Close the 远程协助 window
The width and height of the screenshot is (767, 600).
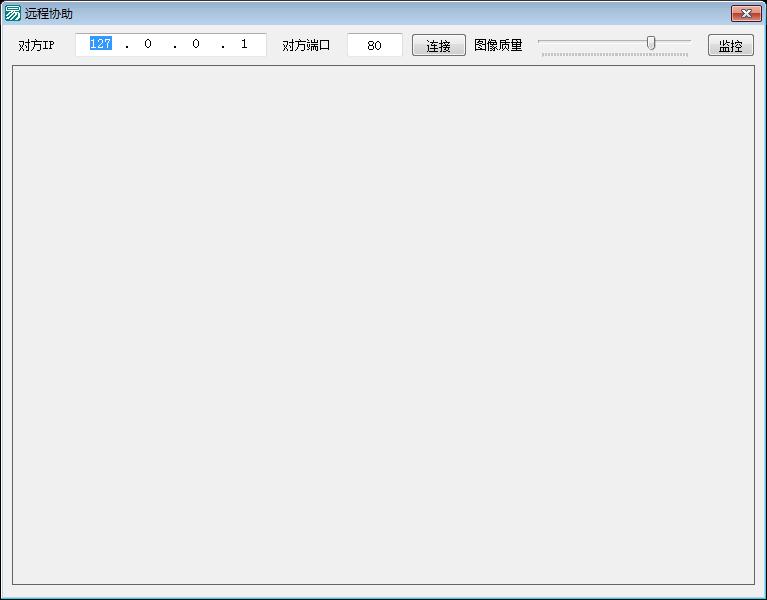coord(746,14)
